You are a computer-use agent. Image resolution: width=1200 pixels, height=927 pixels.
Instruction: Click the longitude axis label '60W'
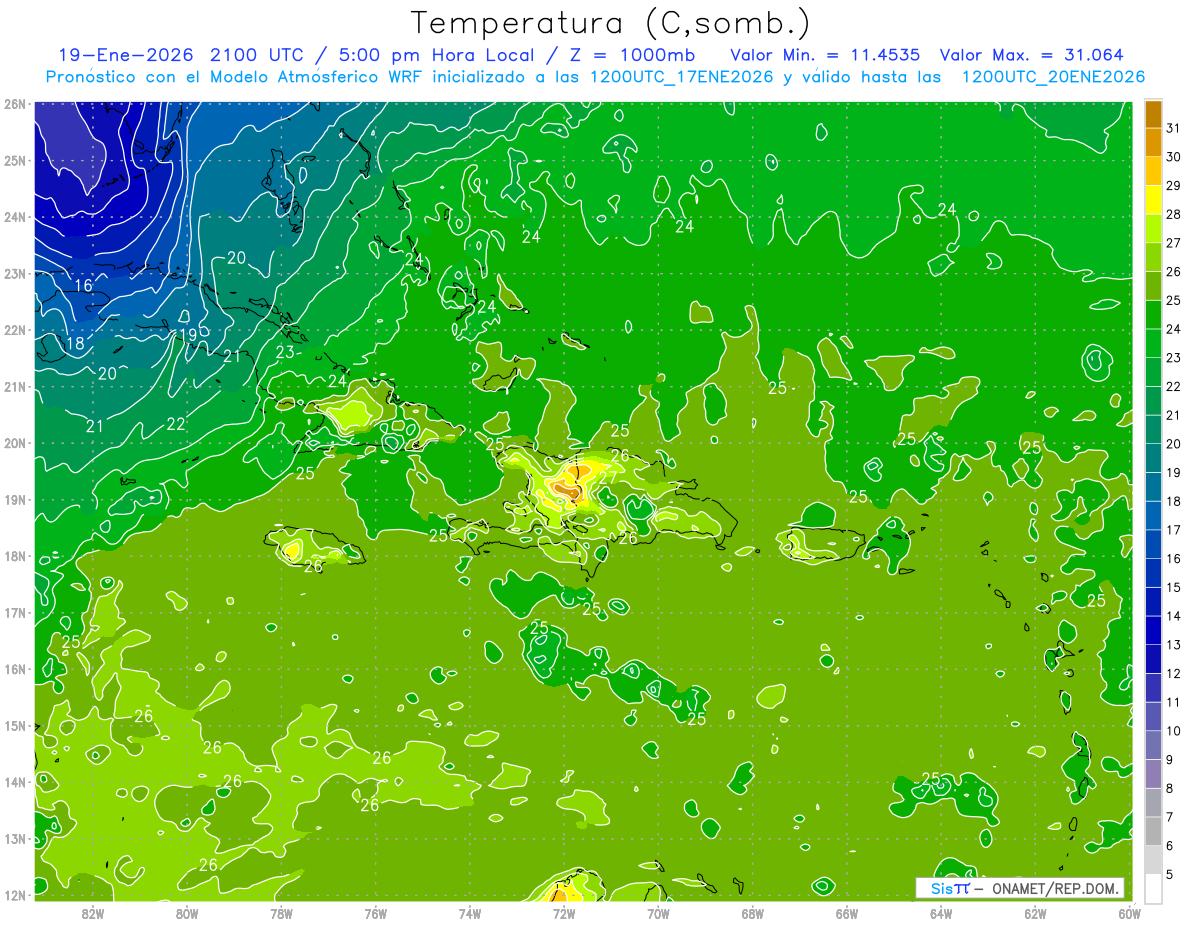tap(1129, 913)
